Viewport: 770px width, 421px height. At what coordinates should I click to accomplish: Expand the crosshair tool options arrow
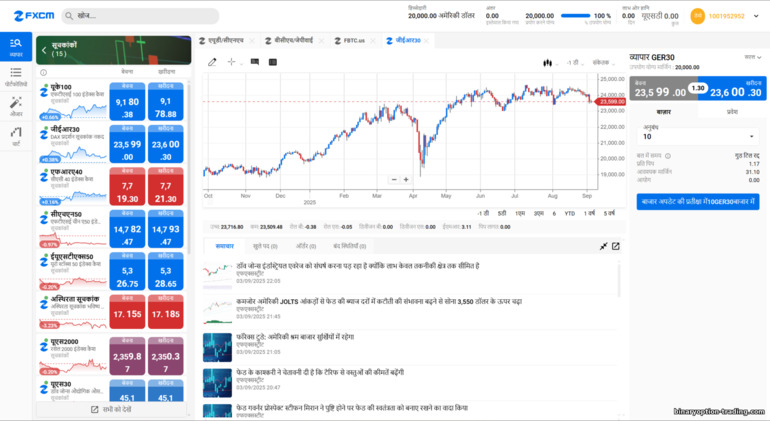[x=241, y=63]
